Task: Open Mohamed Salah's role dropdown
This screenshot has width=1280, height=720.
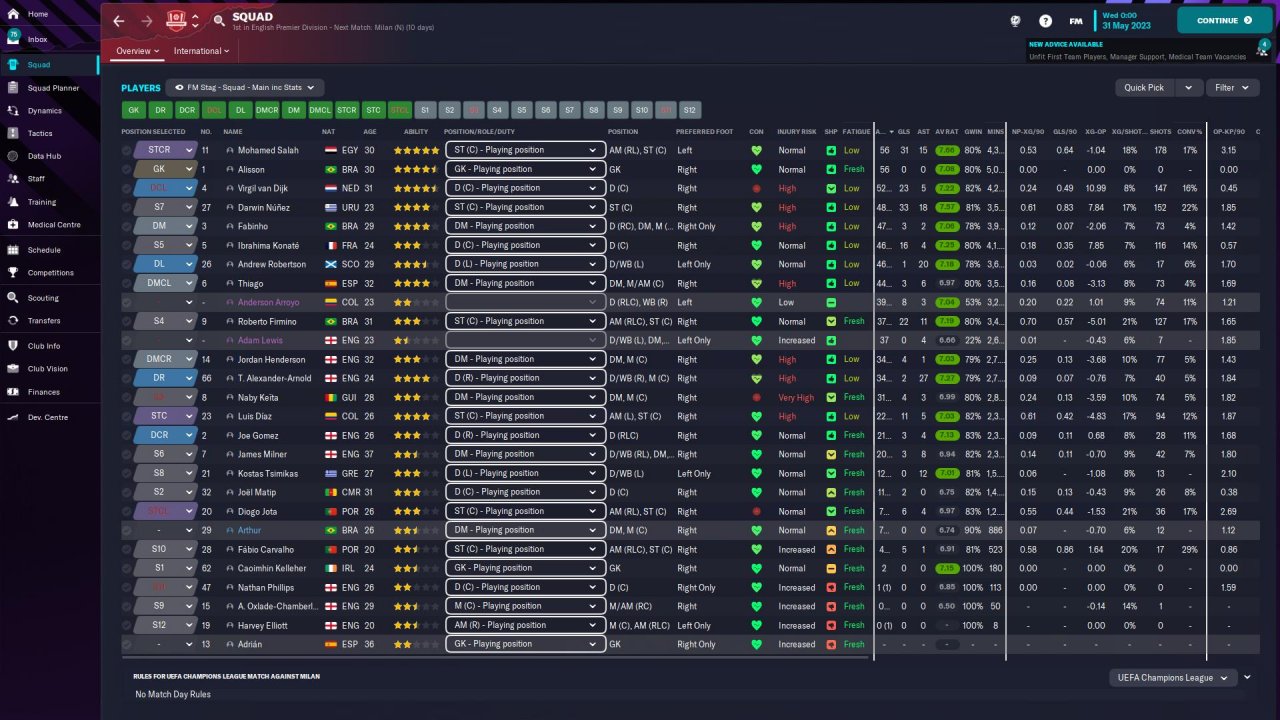Action: click(x=525, y=150)
